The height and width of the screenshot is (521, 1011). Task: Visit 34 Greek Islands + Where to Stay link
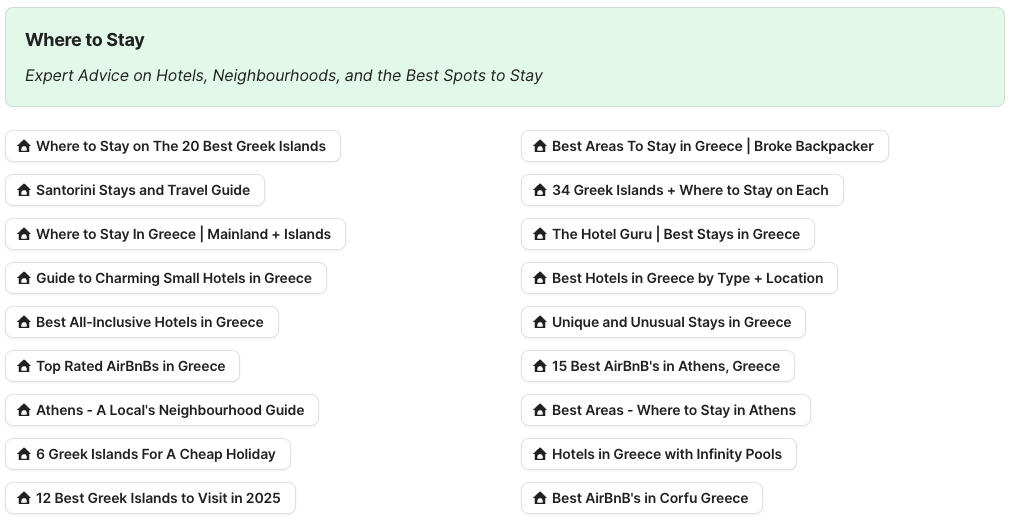click(690, 190)
